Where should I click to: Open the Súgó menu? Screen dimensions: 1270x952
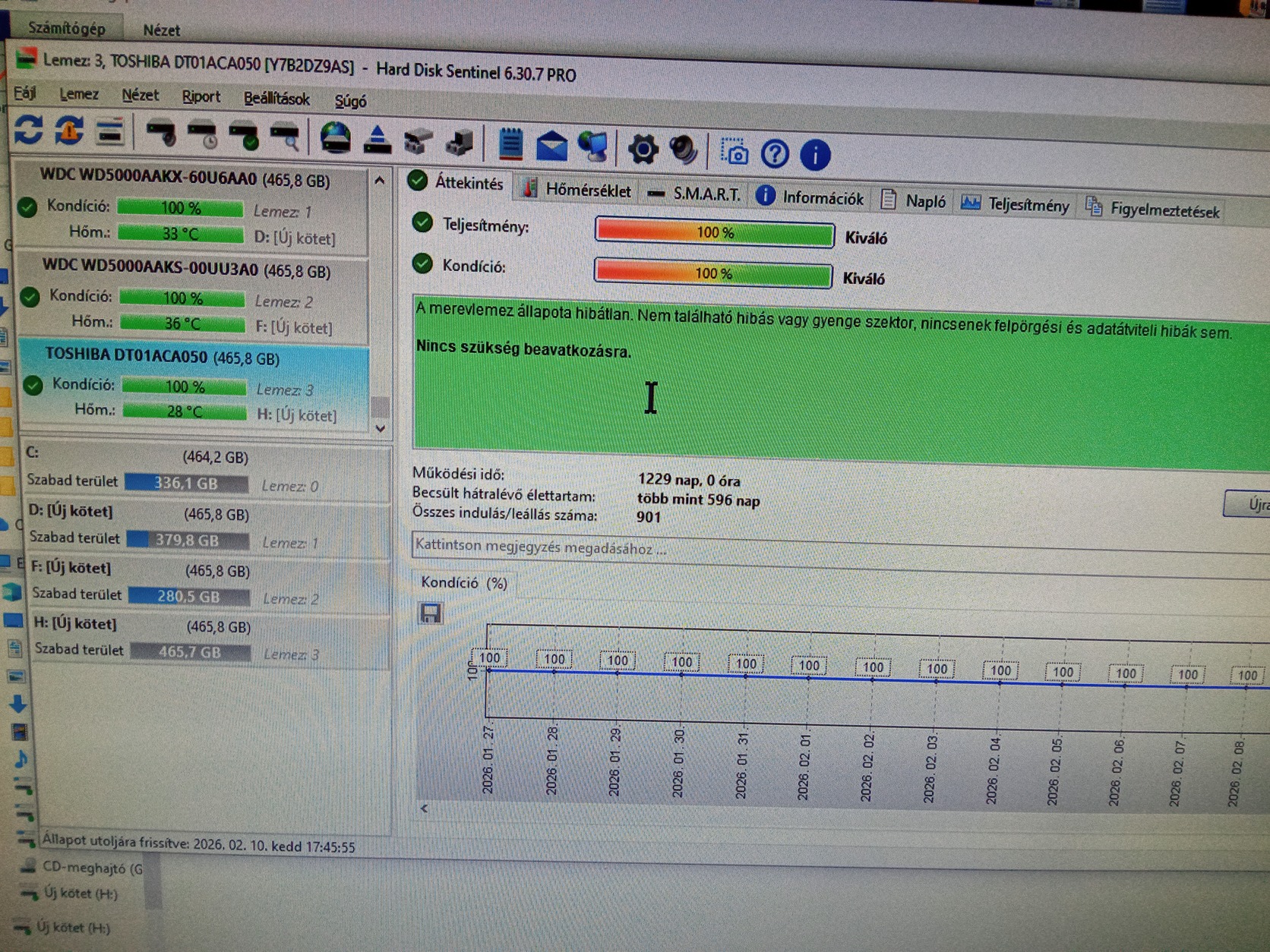[350, 101]
